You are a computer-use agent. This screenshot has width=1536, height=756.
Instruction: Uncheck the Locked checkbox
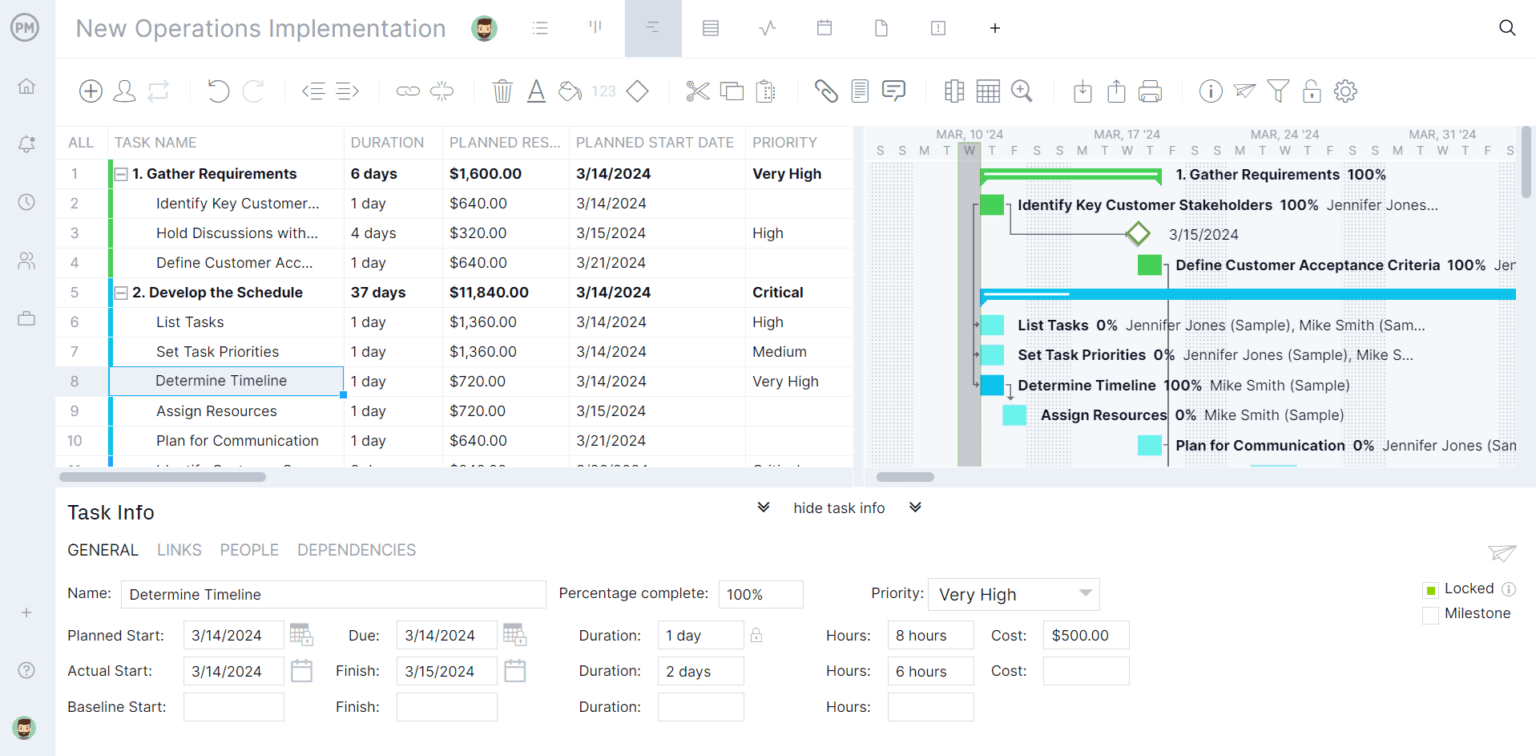(1430, 589)
